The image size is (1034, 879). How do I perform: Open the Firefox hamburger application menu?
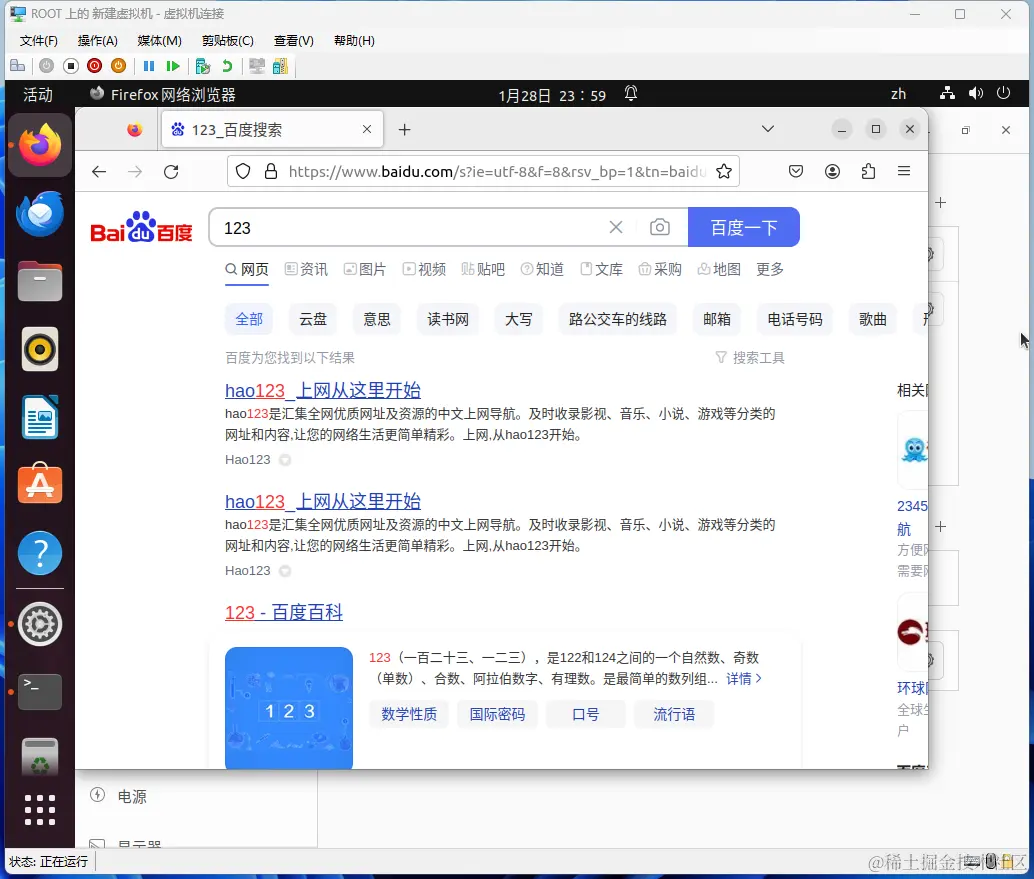905,171
